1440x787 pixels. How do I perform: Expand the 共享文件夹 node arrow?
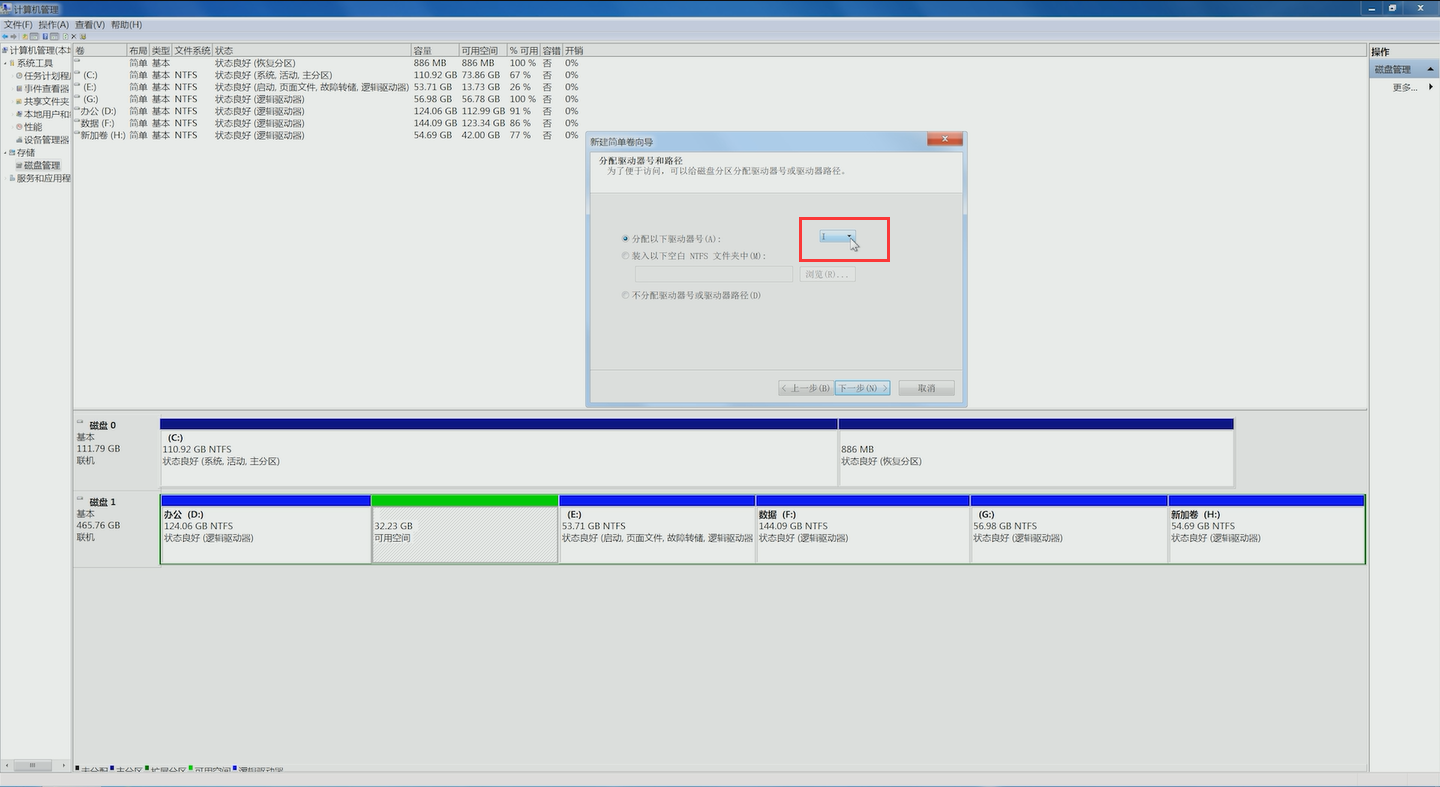pyautogui.click(x=11, y=101)
